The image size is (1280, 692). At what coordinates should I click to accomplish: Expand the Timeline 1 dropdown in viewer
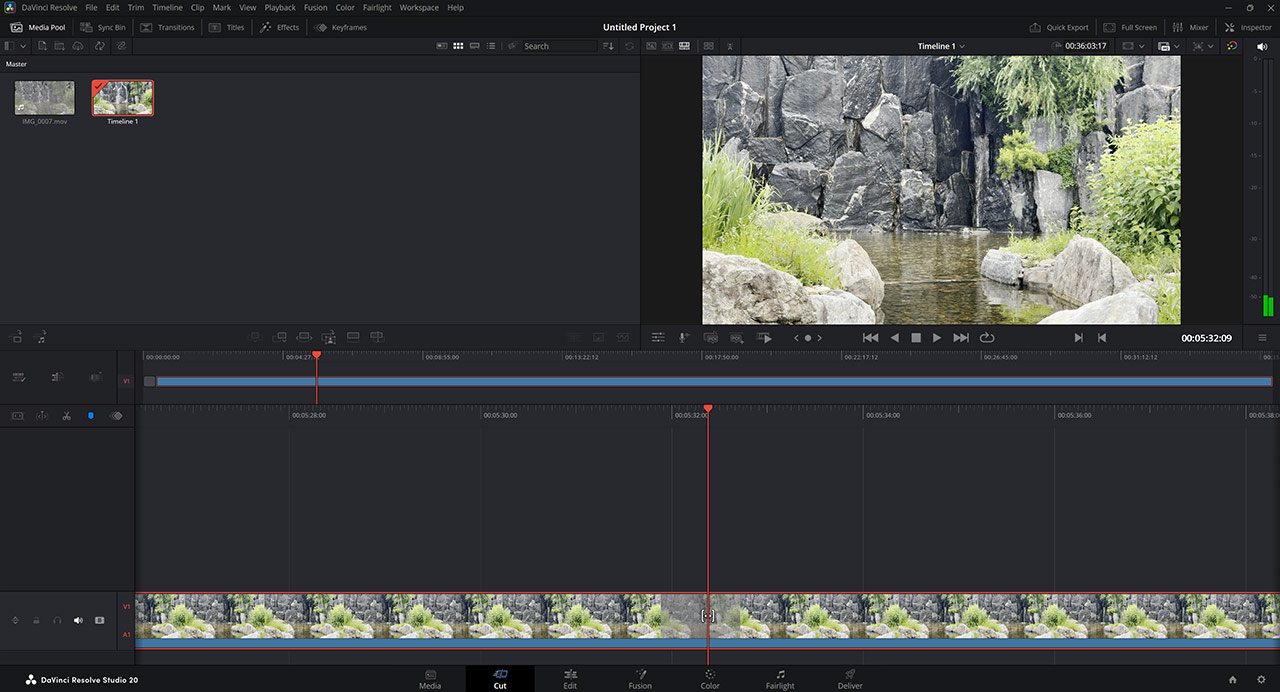pos(941,46)
